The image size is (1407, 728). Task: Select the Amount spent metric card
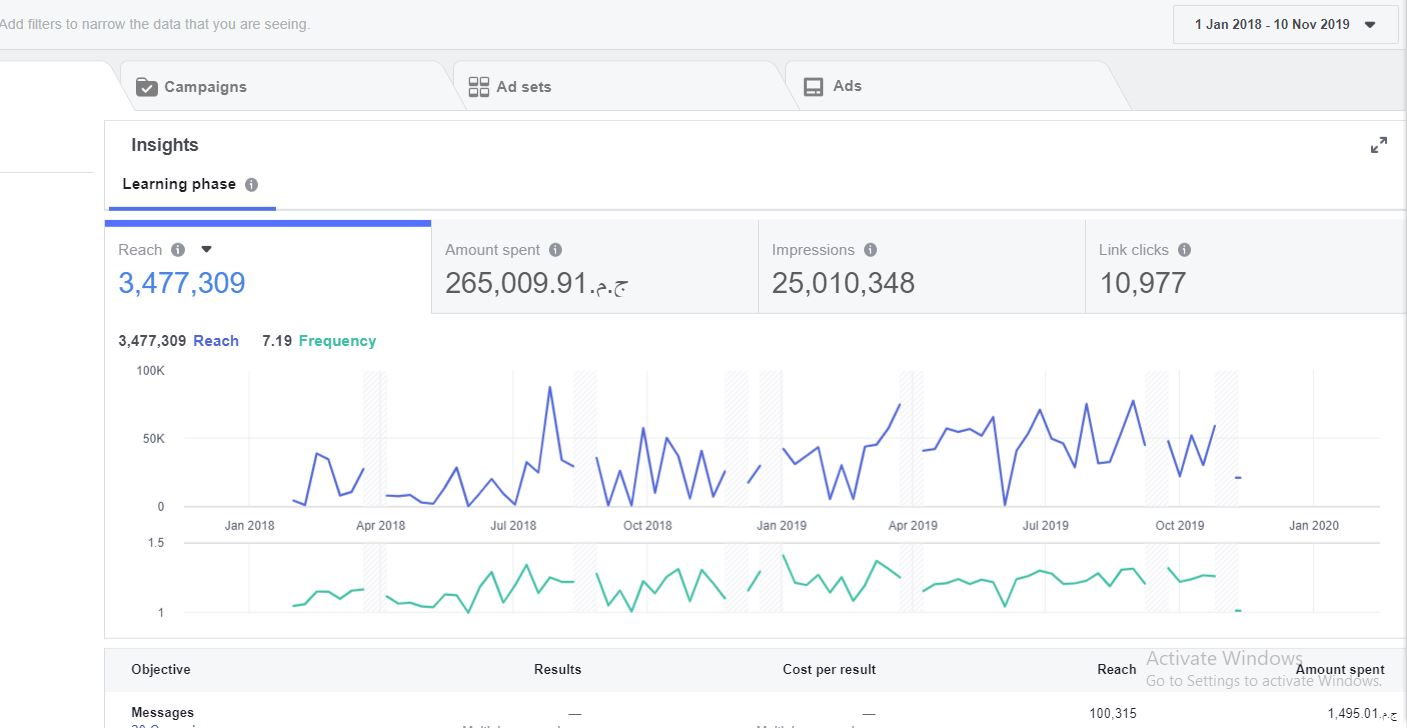pyautogui.click(x=595, y=268)
